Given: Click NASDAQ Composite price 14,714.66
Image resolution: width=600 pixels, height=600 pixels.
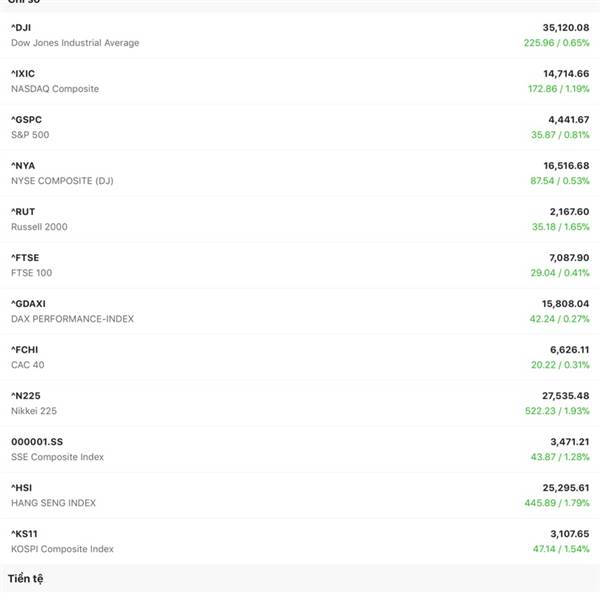Looking at the screenshot, I should coord(566,74).
